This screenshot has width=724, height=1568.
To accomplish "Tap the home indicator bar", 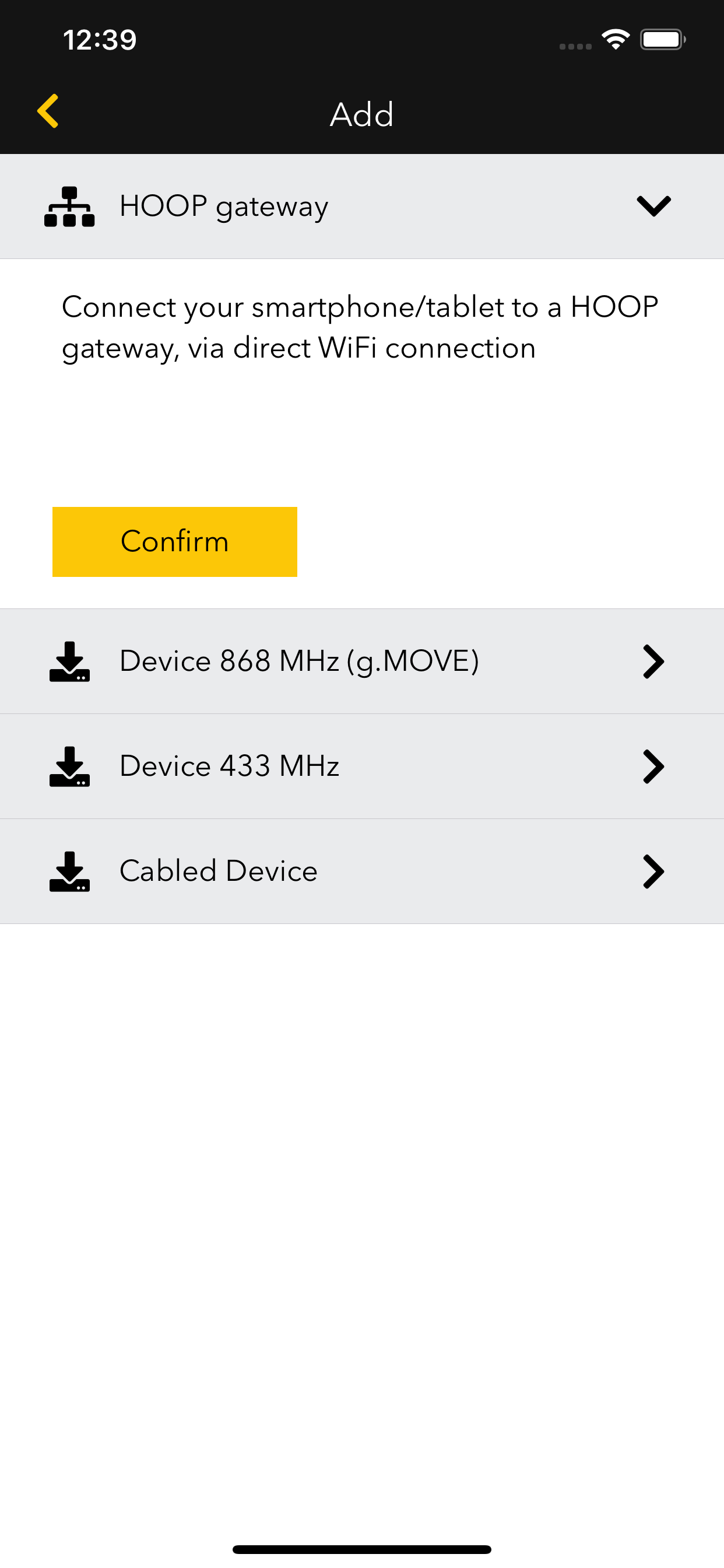I will pyautogui.click(x=362, y=1549).
